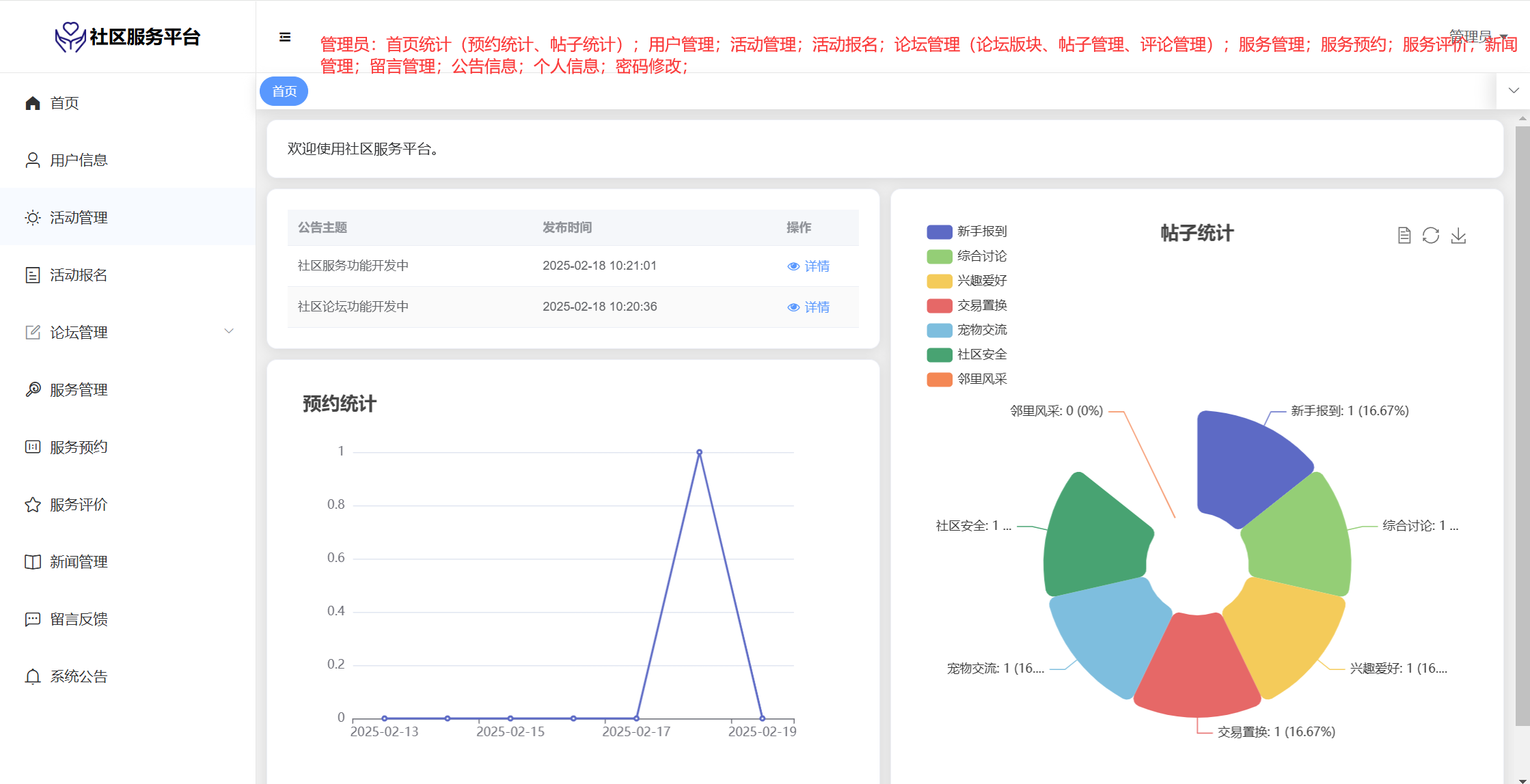Click the star icon for 服务评价
The width and height of the screenshot is (1530, 784).
pyautogui.click(x=33, y=505)
